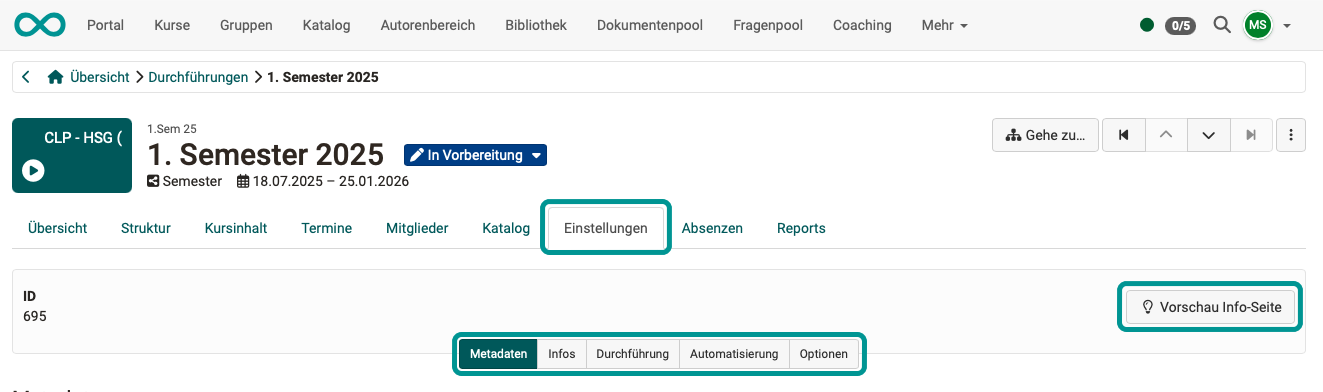Select the Metadaten segment

click(x=498, y=354)
